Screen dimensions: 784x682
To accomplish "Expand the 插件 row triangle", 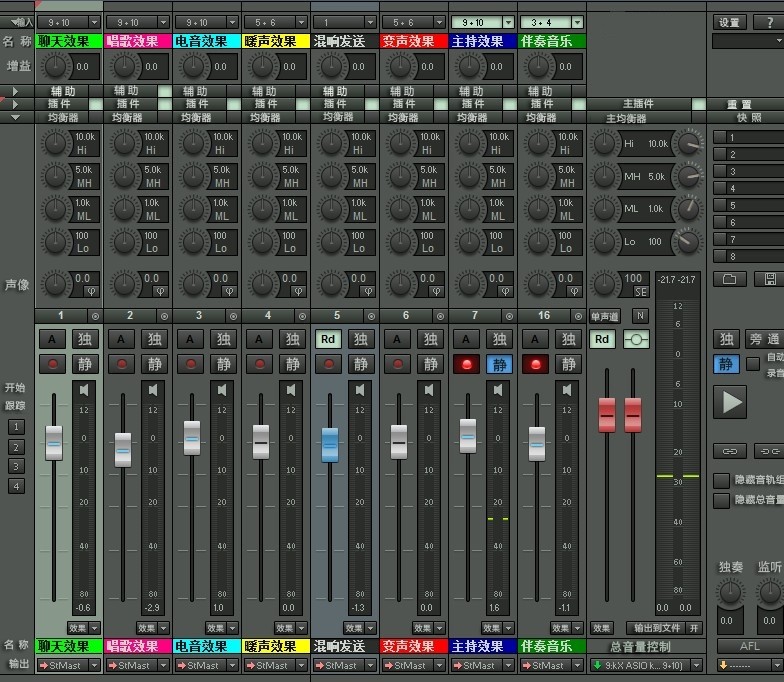I will click(x=15, y=104).
